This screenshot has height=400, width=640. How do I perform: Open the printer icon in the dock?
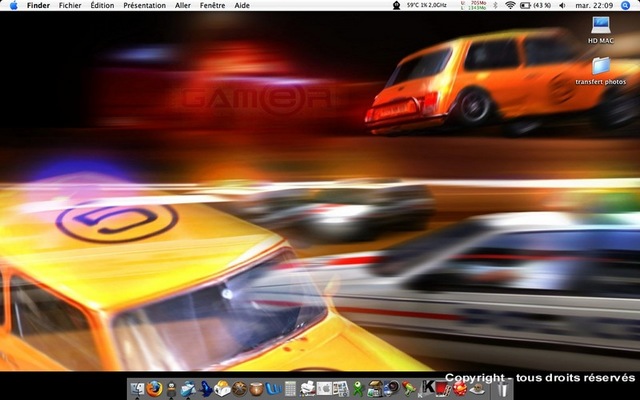pos(308,389)
